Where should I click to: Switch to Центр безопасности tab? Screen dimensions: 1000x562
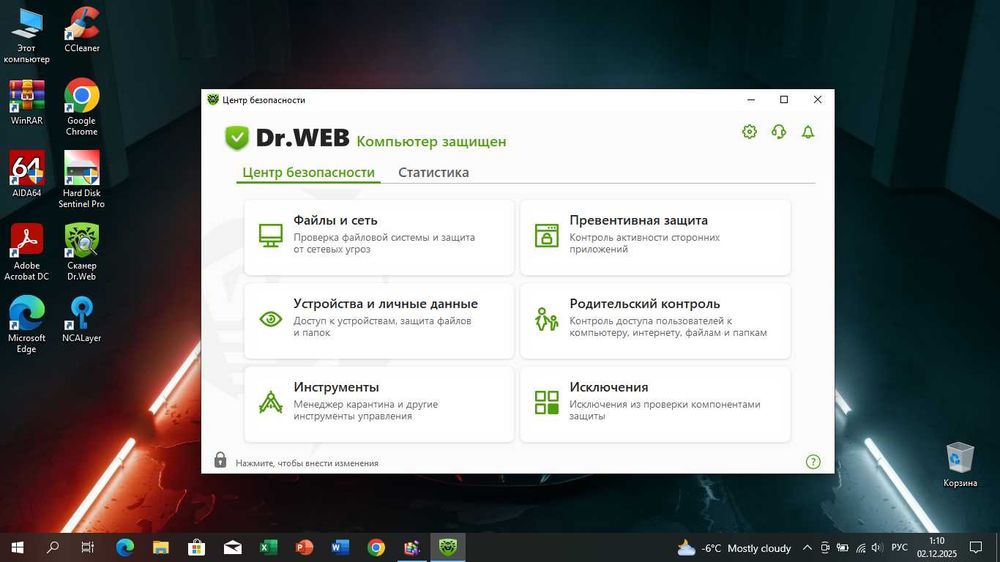309,172
